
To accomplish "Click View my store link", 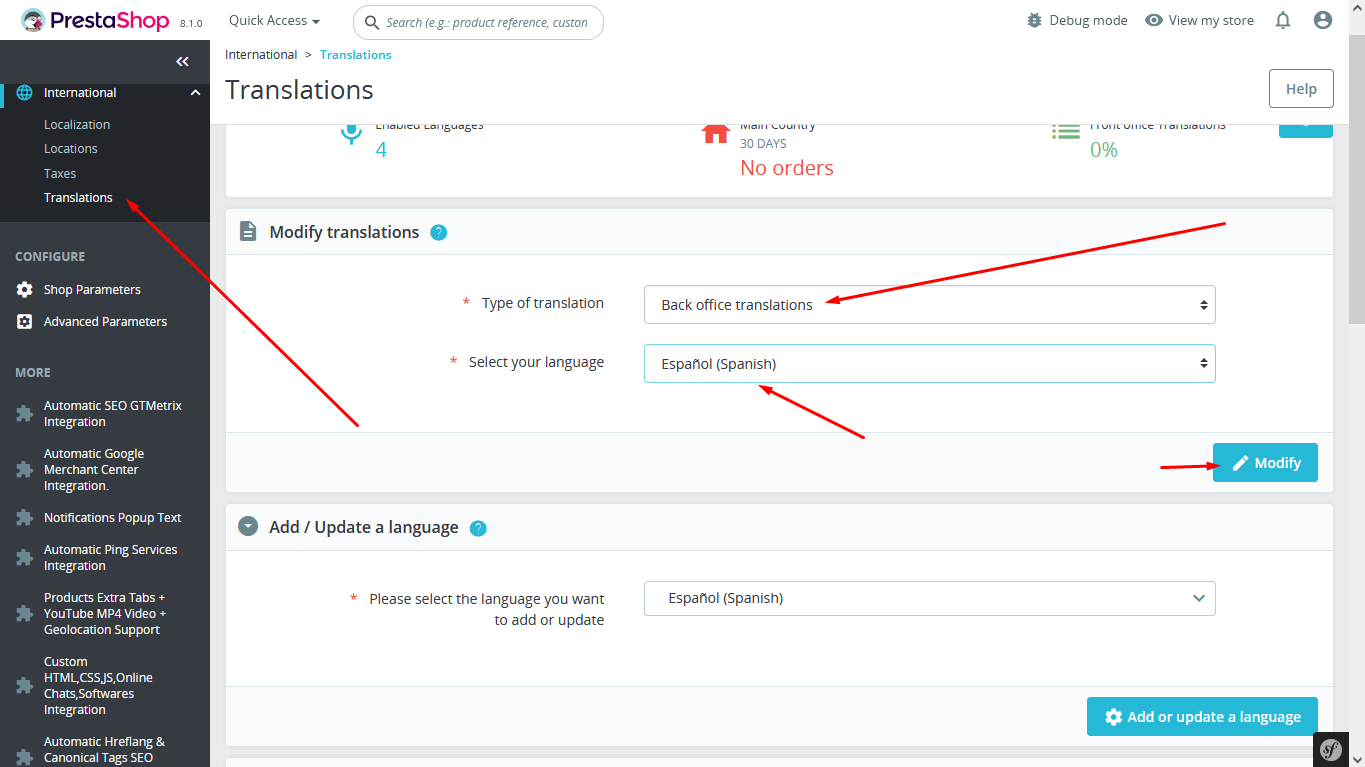I will point(1199,20).
